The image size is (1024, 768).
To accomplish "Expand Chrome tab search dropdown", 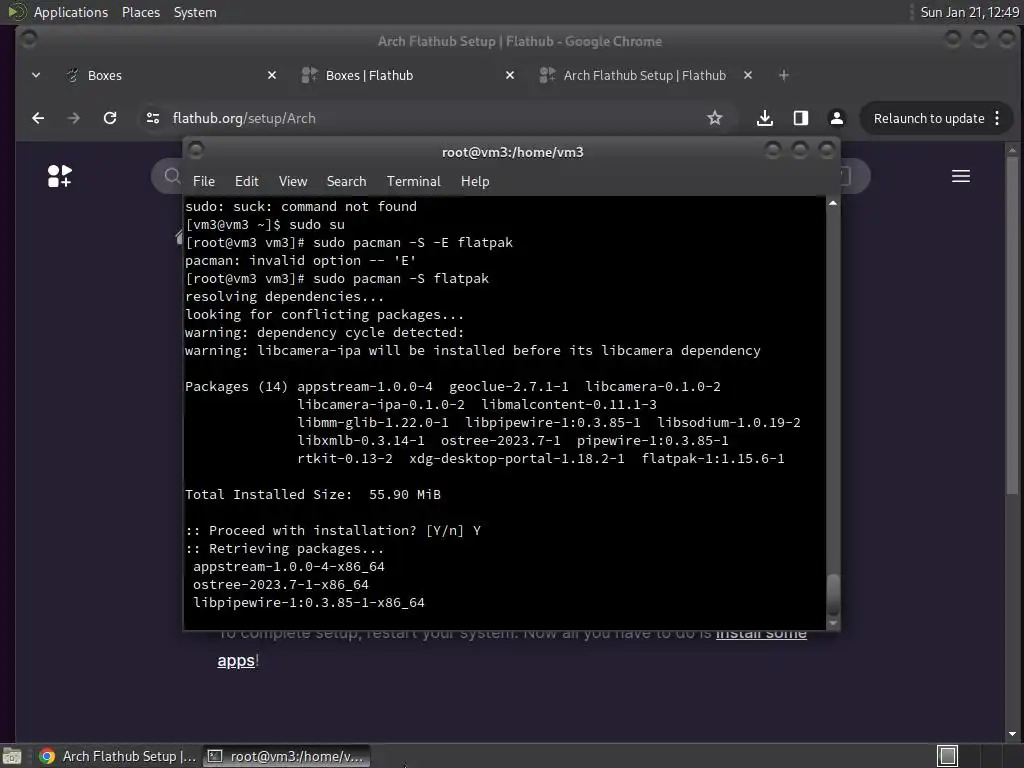I will (x=36, y=75).
